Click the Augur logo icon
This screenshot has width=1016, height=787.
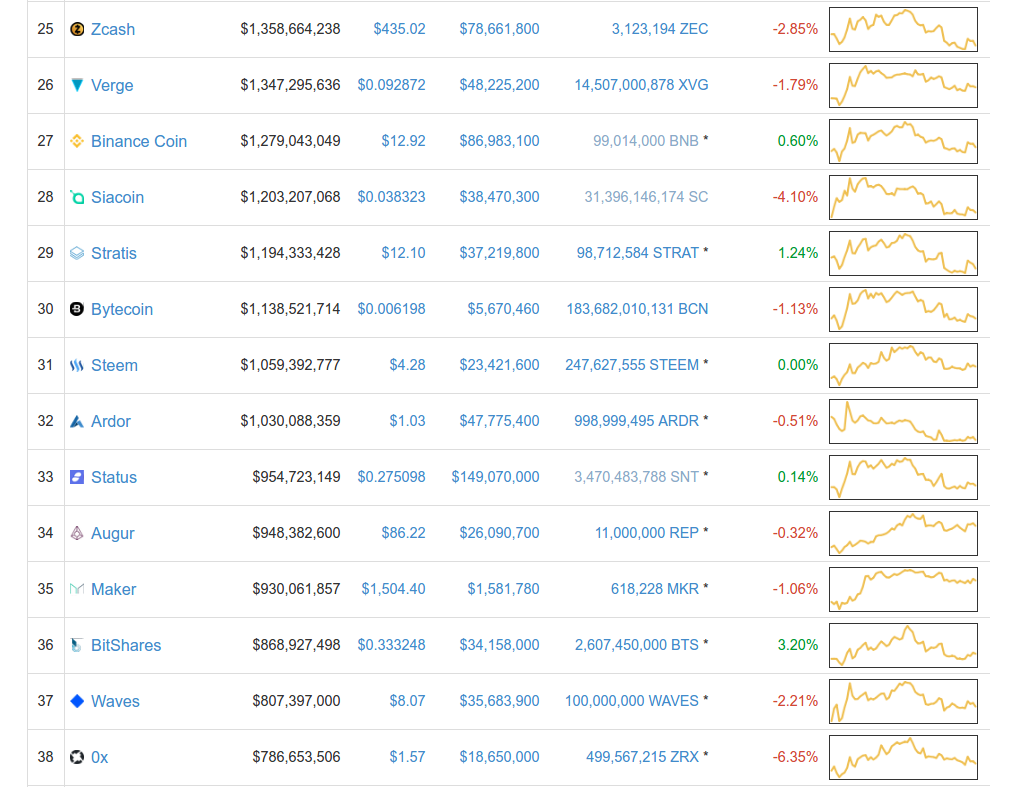(x=77, y=533)
